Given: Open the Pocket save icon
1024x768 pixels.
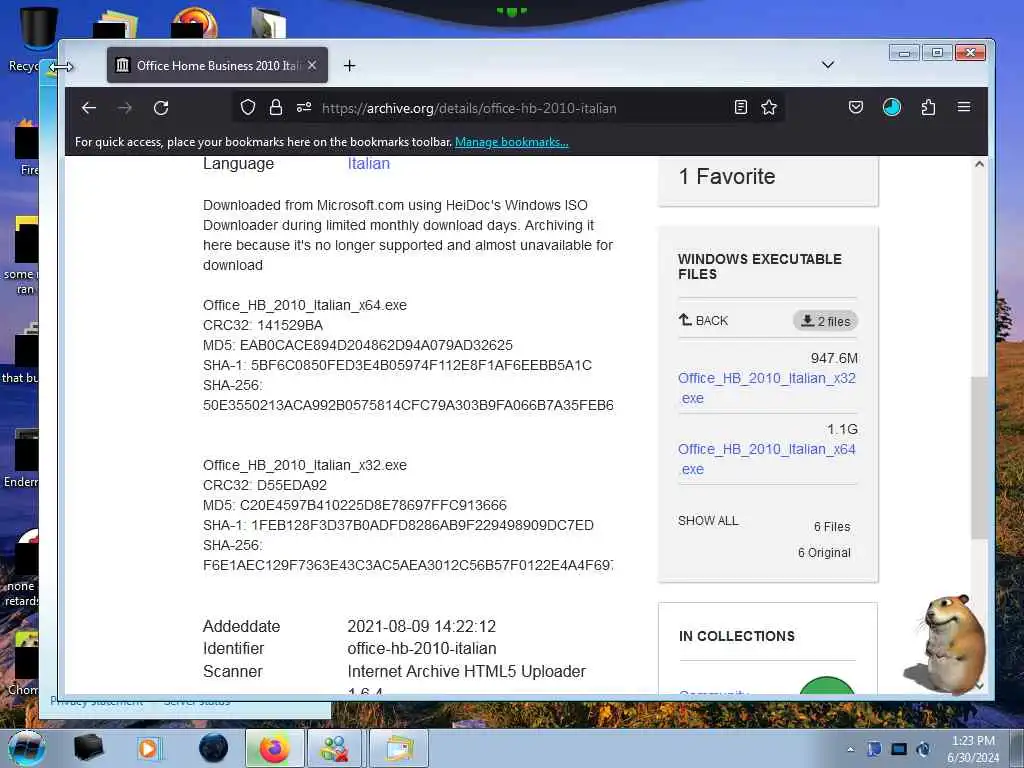Looking at the screenshot, I should [856, 107].
